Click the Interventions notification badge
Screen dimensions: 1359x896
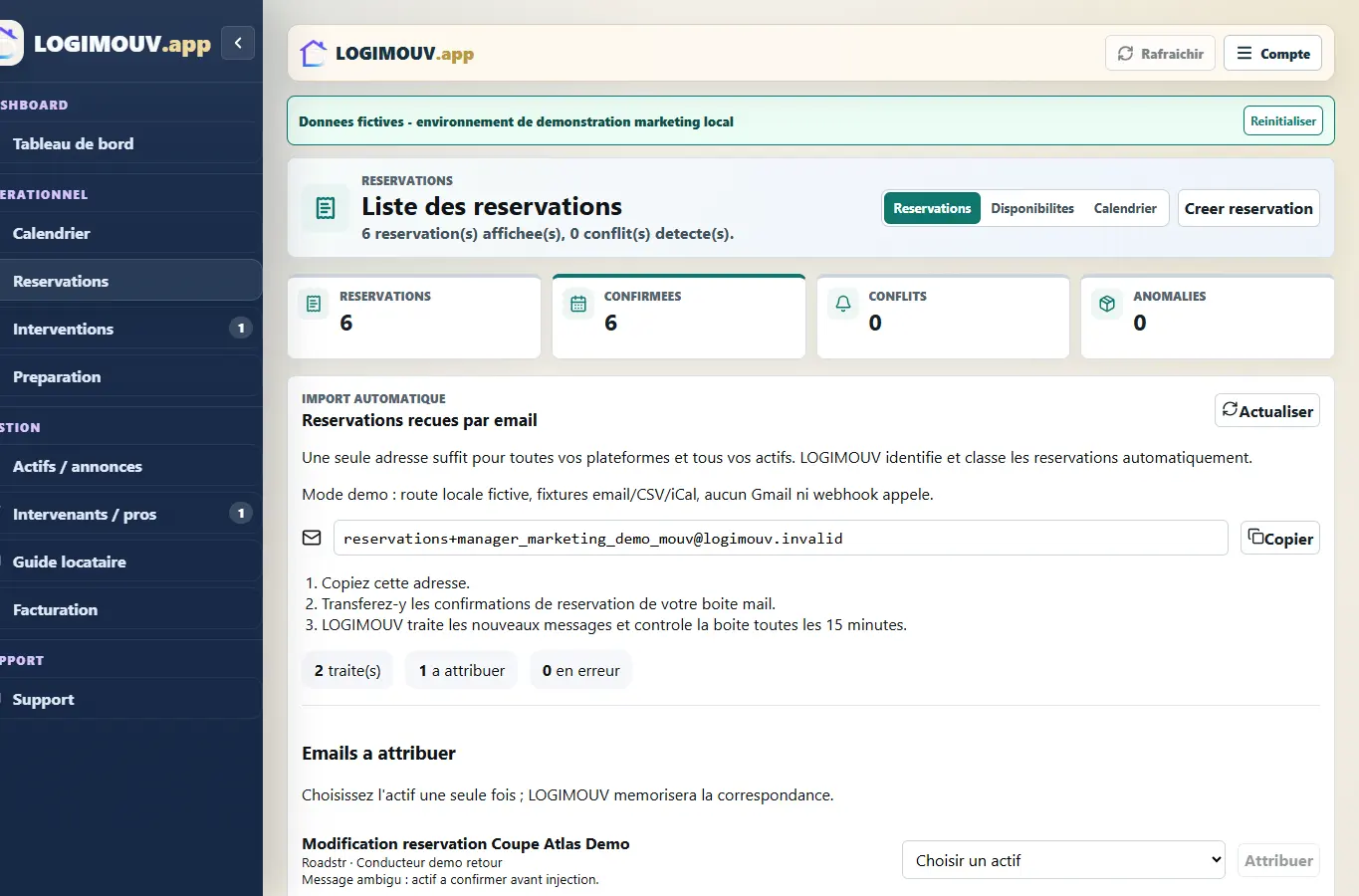[x=241, y=328]
